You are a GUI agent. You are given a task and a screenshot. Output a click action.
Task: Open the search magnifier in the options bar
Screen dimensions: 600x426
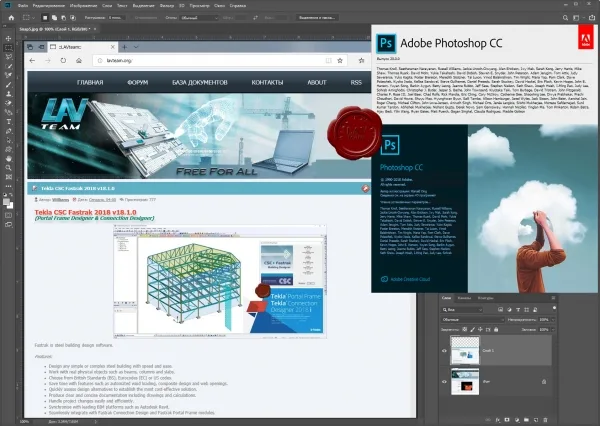point(565,18)
